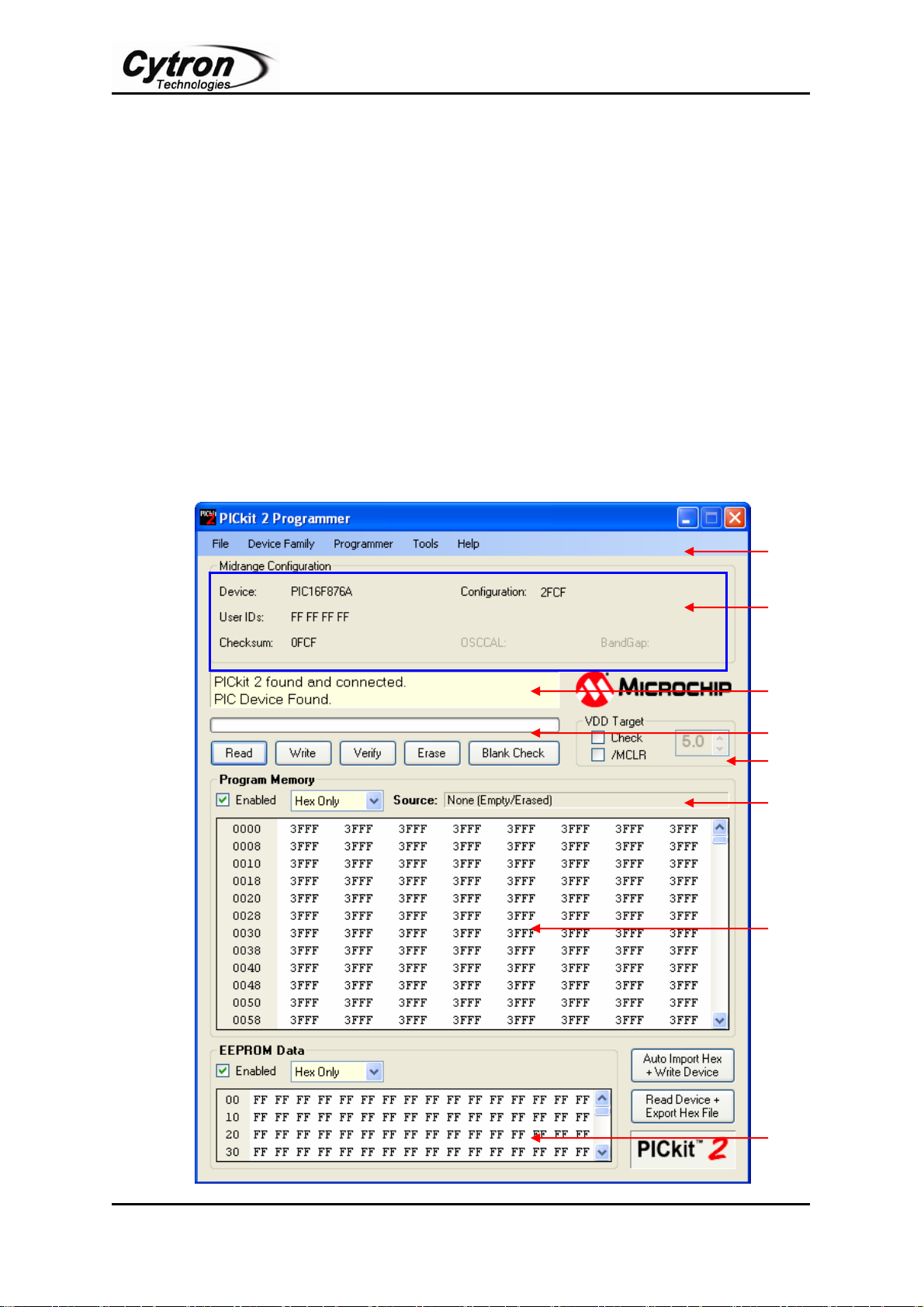Viewport: 924px width, 1307px height.
Task: Open the Help menu
Action: tap(468, 544)
